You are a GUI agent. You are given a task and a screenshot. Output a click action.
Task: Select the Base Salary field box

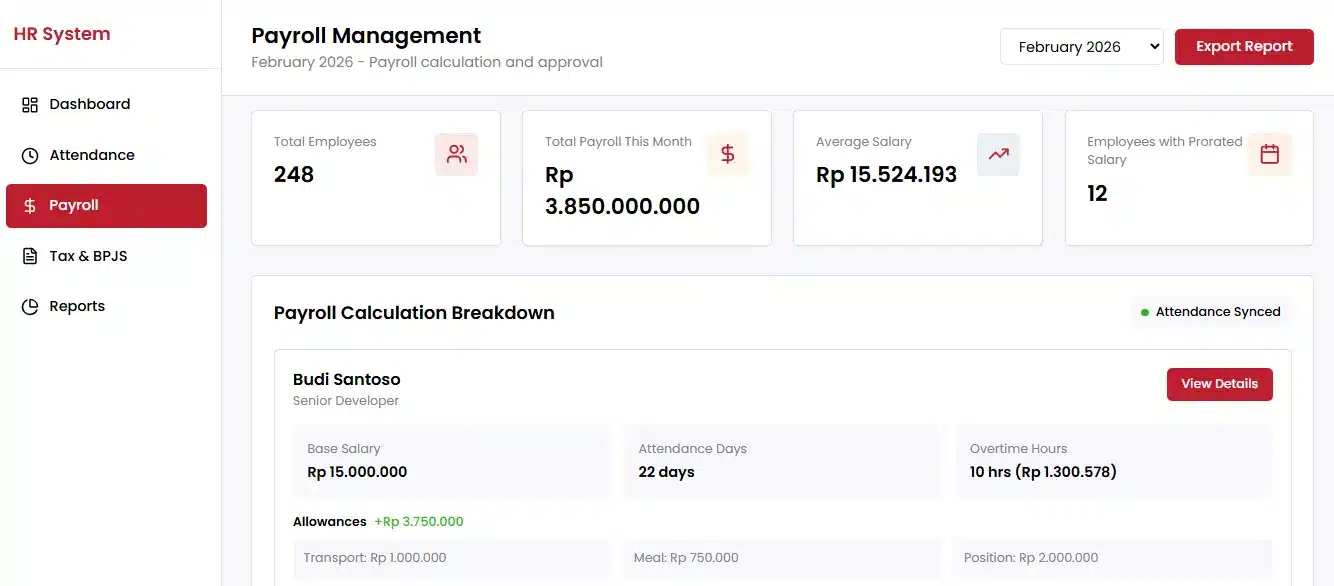tap(451, 461)
